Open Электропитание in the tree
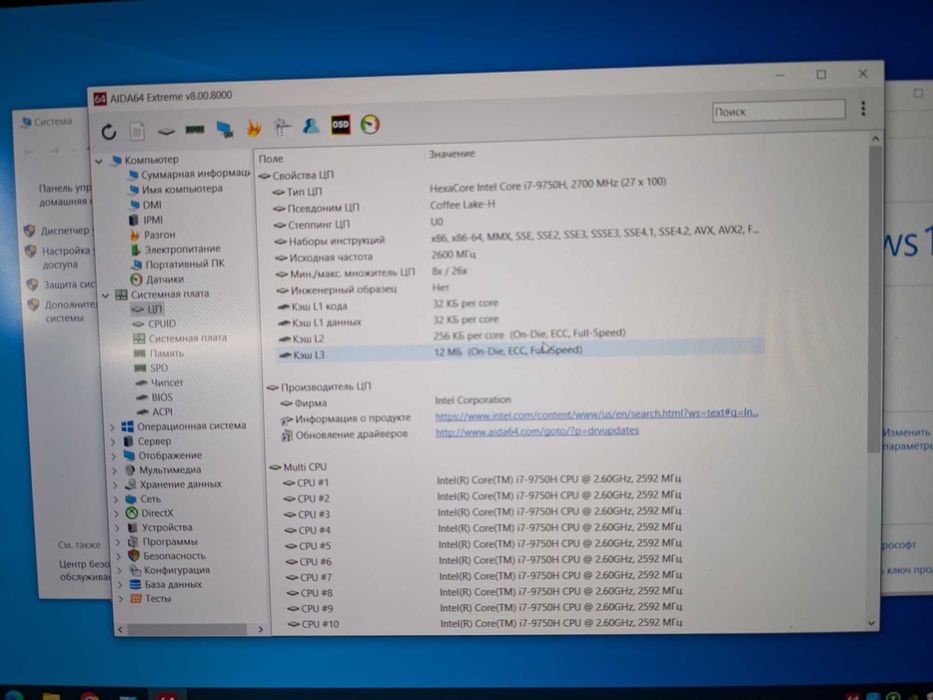 (176, 249)
